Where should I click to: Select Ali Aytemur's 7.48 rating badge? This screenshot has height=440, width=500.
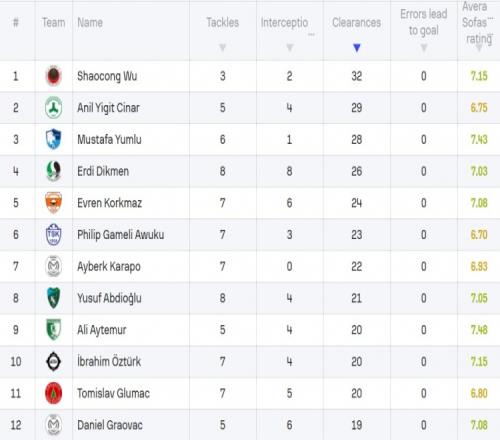(x=479, y=330)
